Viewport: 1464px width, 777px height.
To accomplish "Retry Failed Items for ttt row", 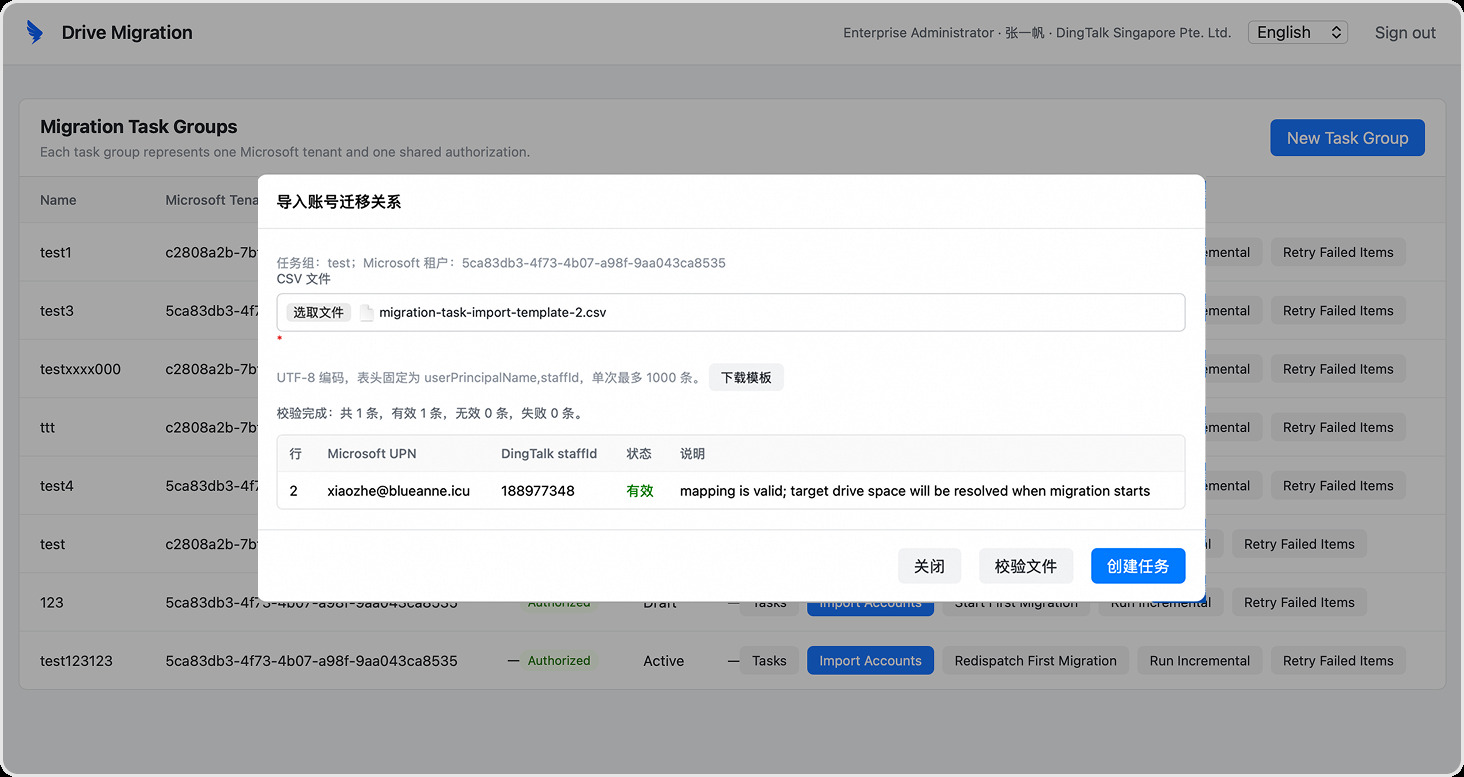I will (x=1338, y=427).
